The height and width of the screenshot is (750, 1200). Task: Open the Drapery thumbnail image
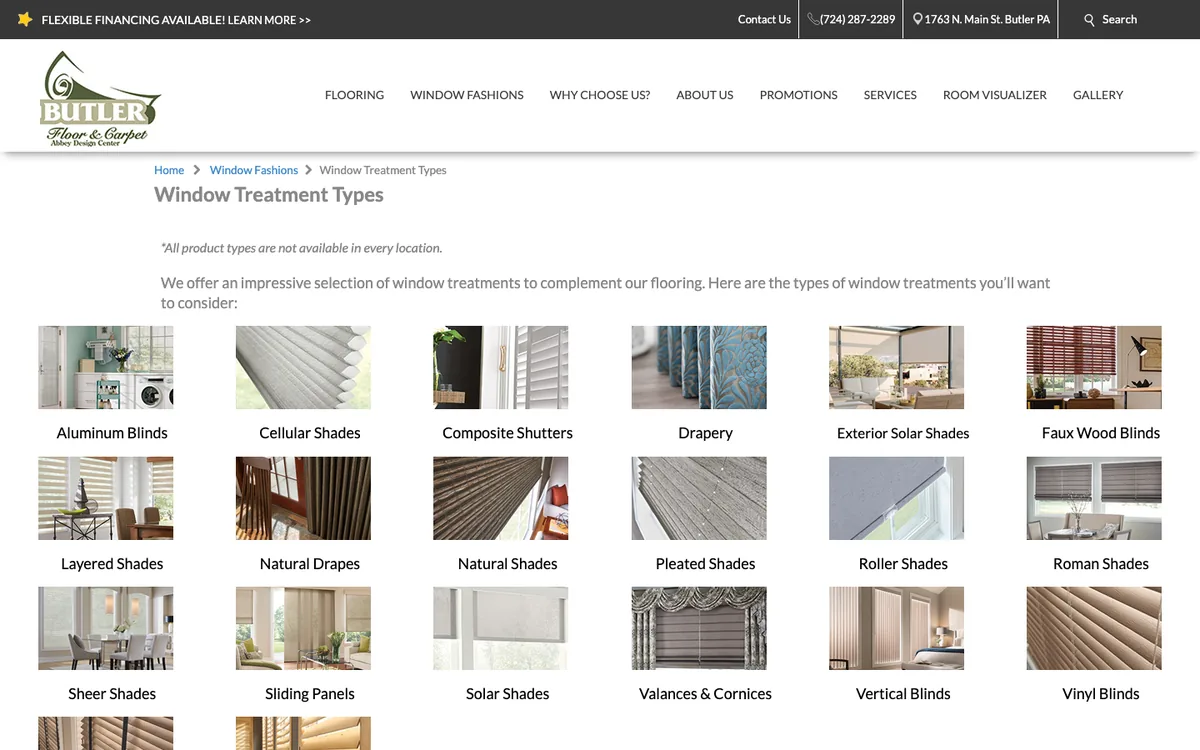point(699,367)
